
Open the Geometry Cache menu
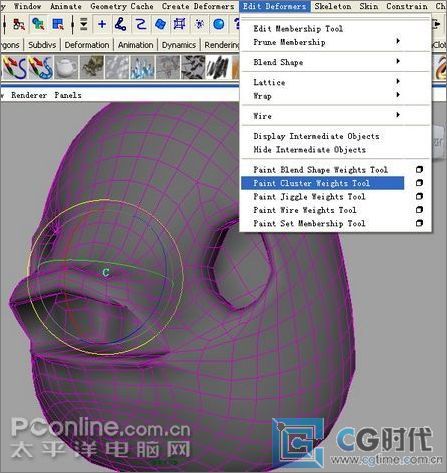122,6
